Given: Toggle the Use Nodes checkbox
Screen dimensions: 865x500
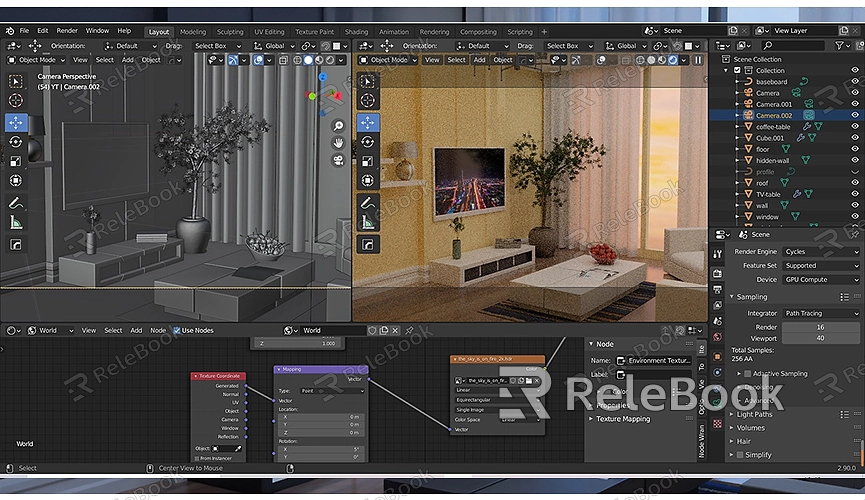Looking at the screenshot, I should point(177,330).
